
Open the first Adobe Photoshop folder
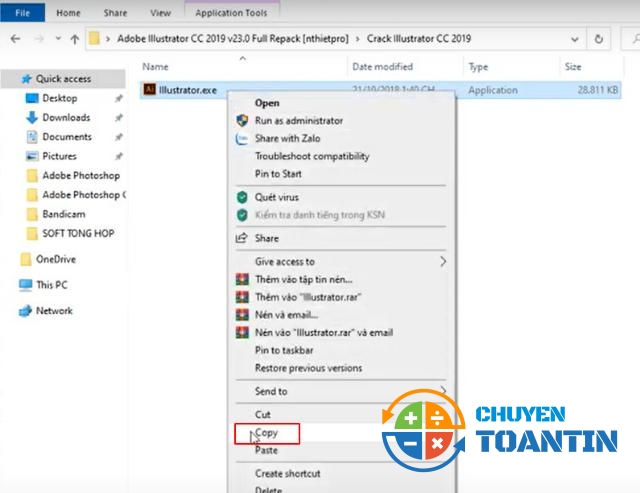click(x=81, y=175)
